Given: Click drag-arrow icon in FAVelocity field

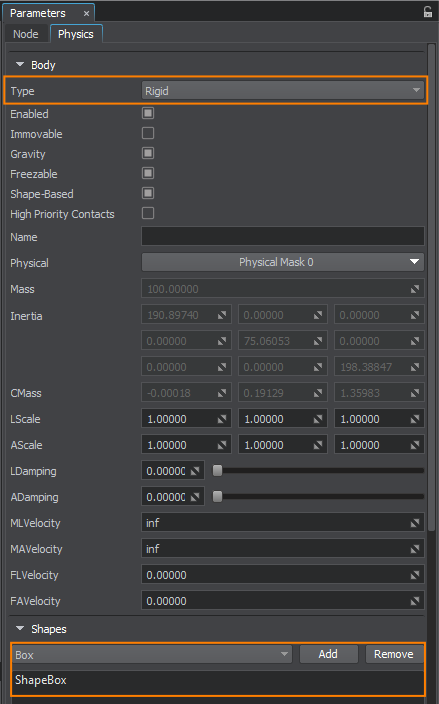Looking at the screenshot, I should (x=415, y=601).
